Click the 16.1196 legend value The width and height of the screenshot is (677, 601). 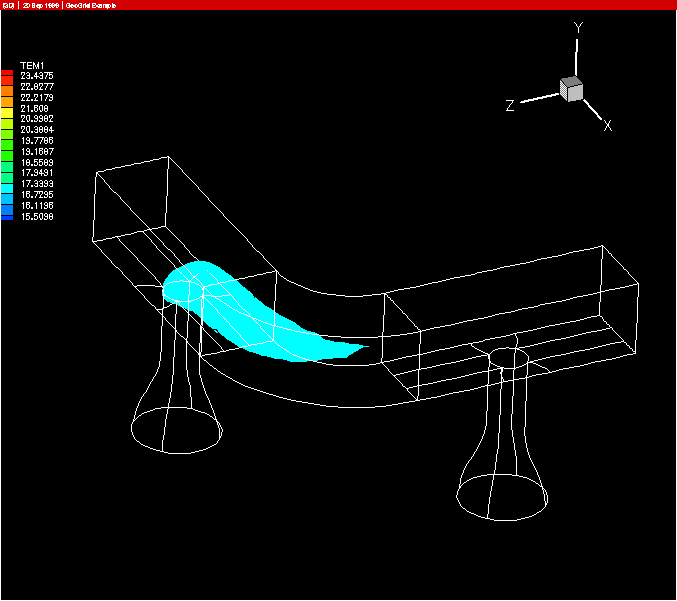(37, 205)
